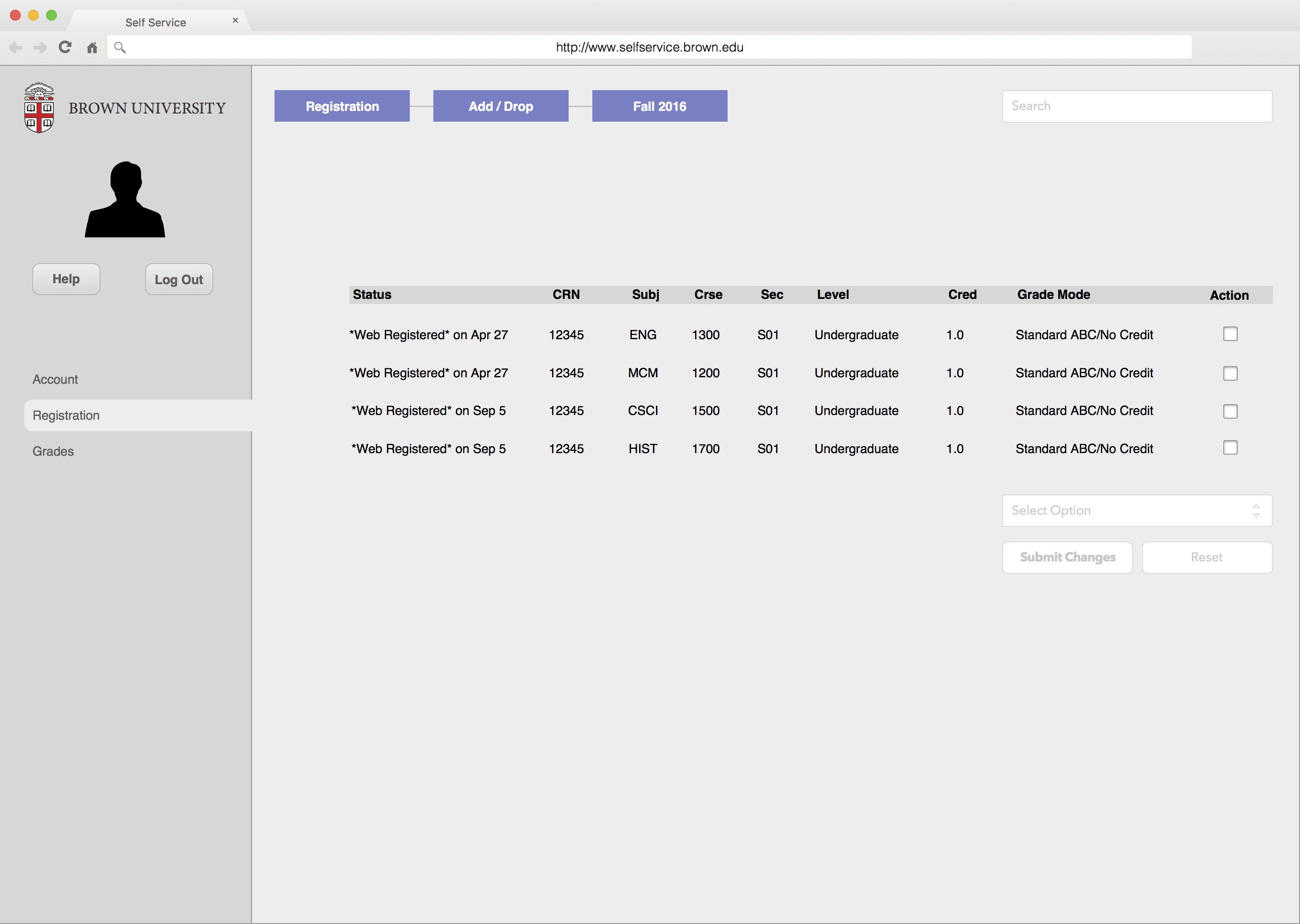Open Help
Image resolution: width=1300 pixels, height=924 pixels.
click(x=66, y=279)
